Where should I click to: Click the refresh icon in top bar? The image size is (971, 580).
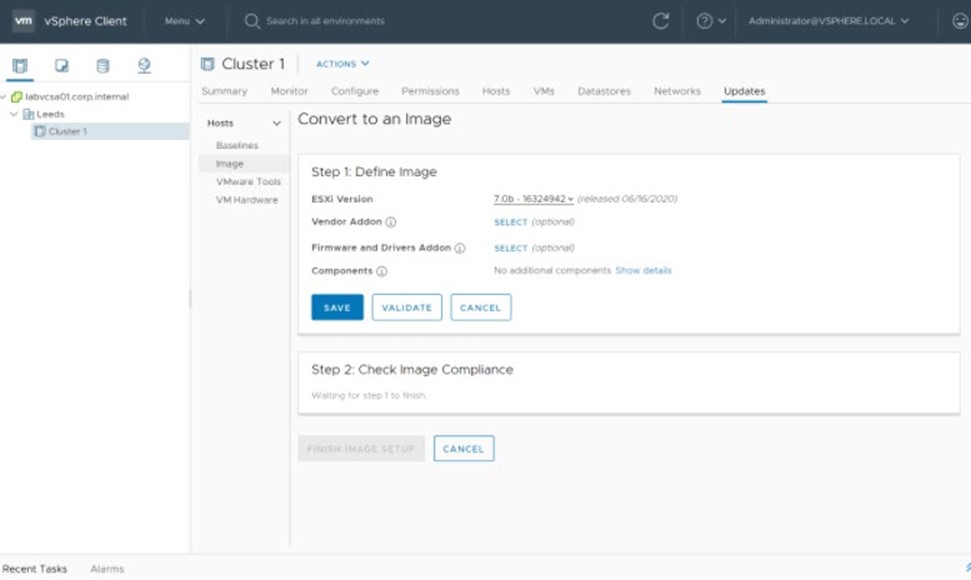[x=660, y=21]
